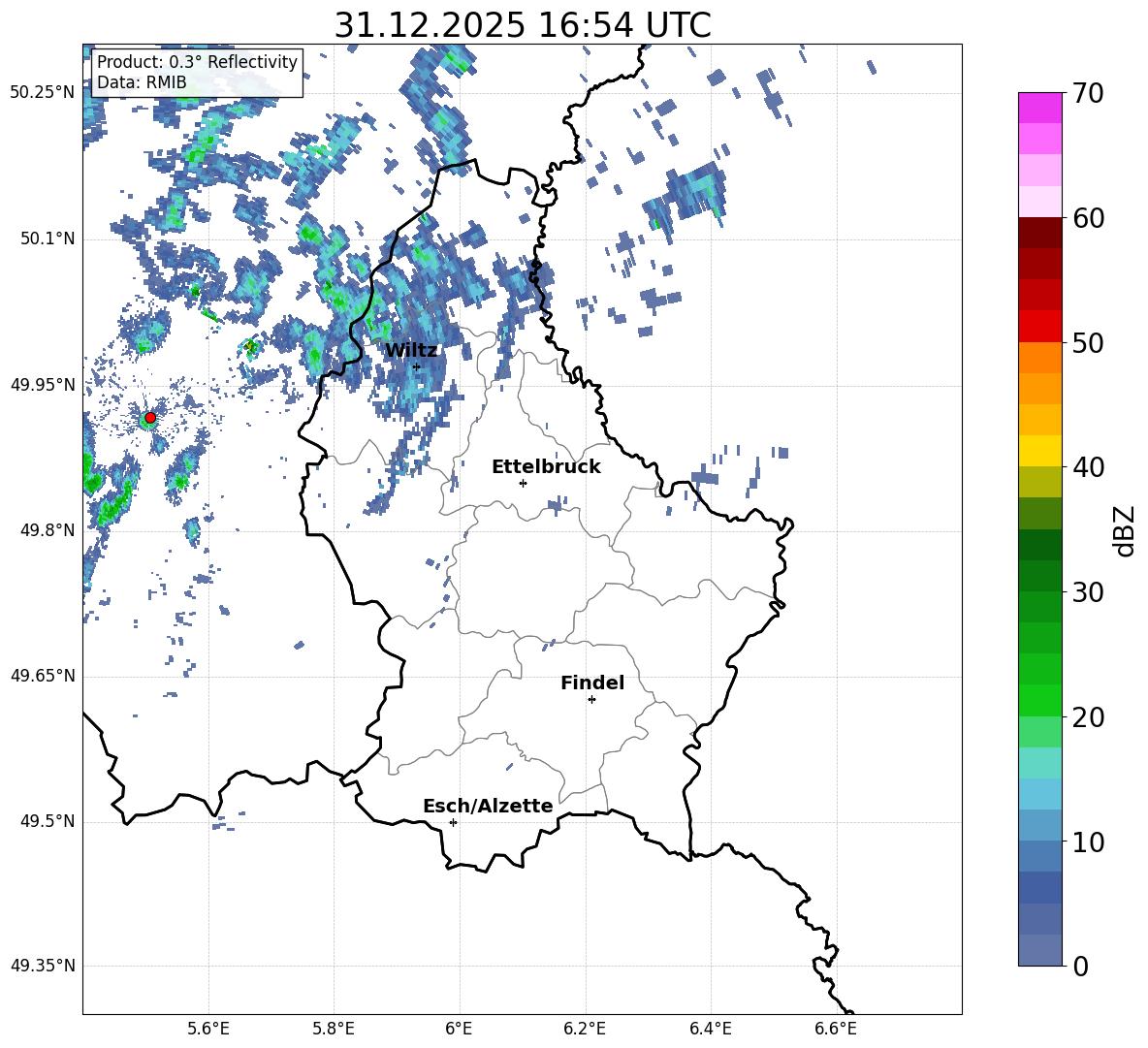This screenshot has width=1148, height=1048.
Task: Click the 49.8°N latitude label
Action: (x=48, y=530)
